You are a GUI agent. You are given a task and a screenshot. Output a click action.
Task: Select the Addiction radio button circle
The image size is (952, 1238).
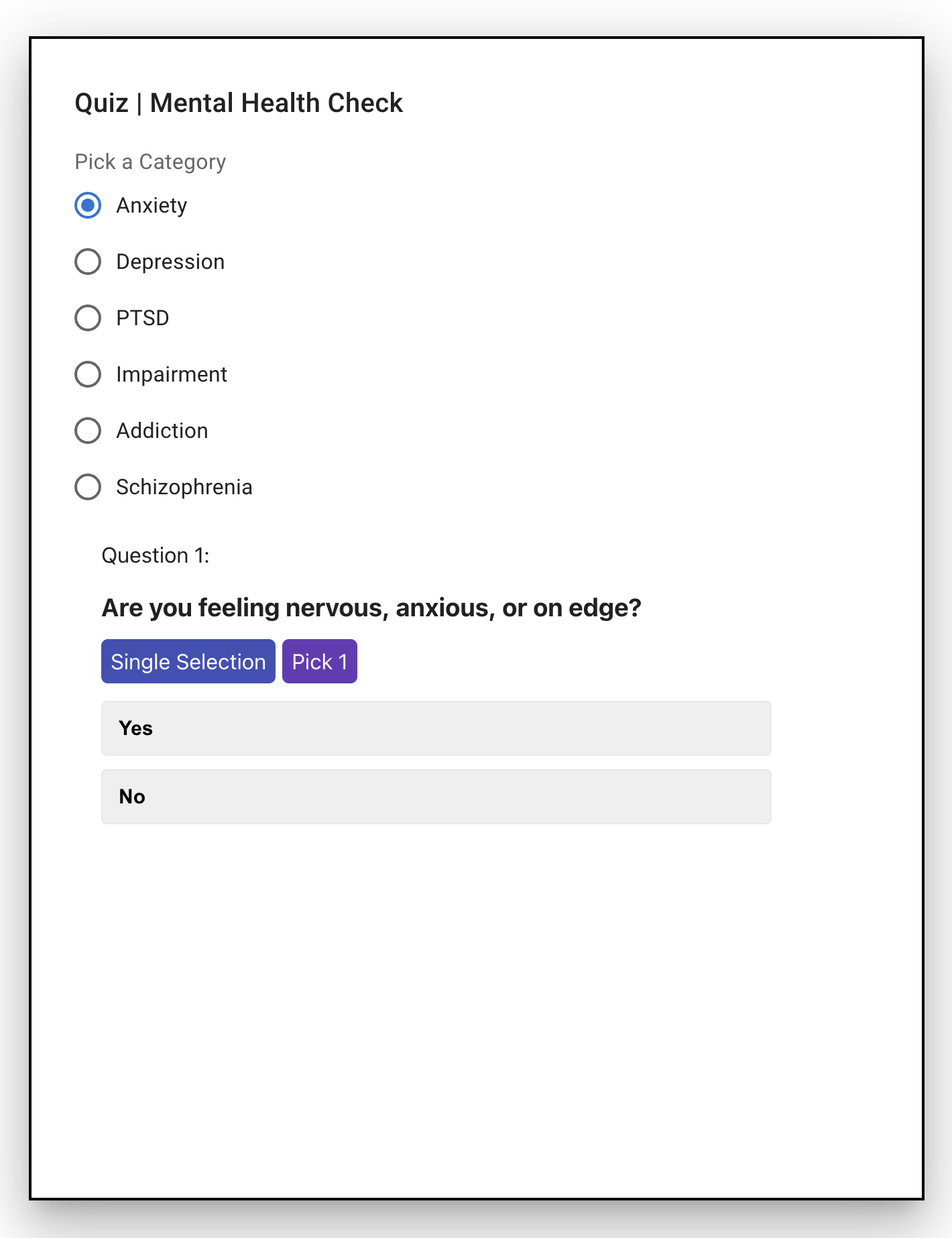pyautogui.click(x=88, y=431)
